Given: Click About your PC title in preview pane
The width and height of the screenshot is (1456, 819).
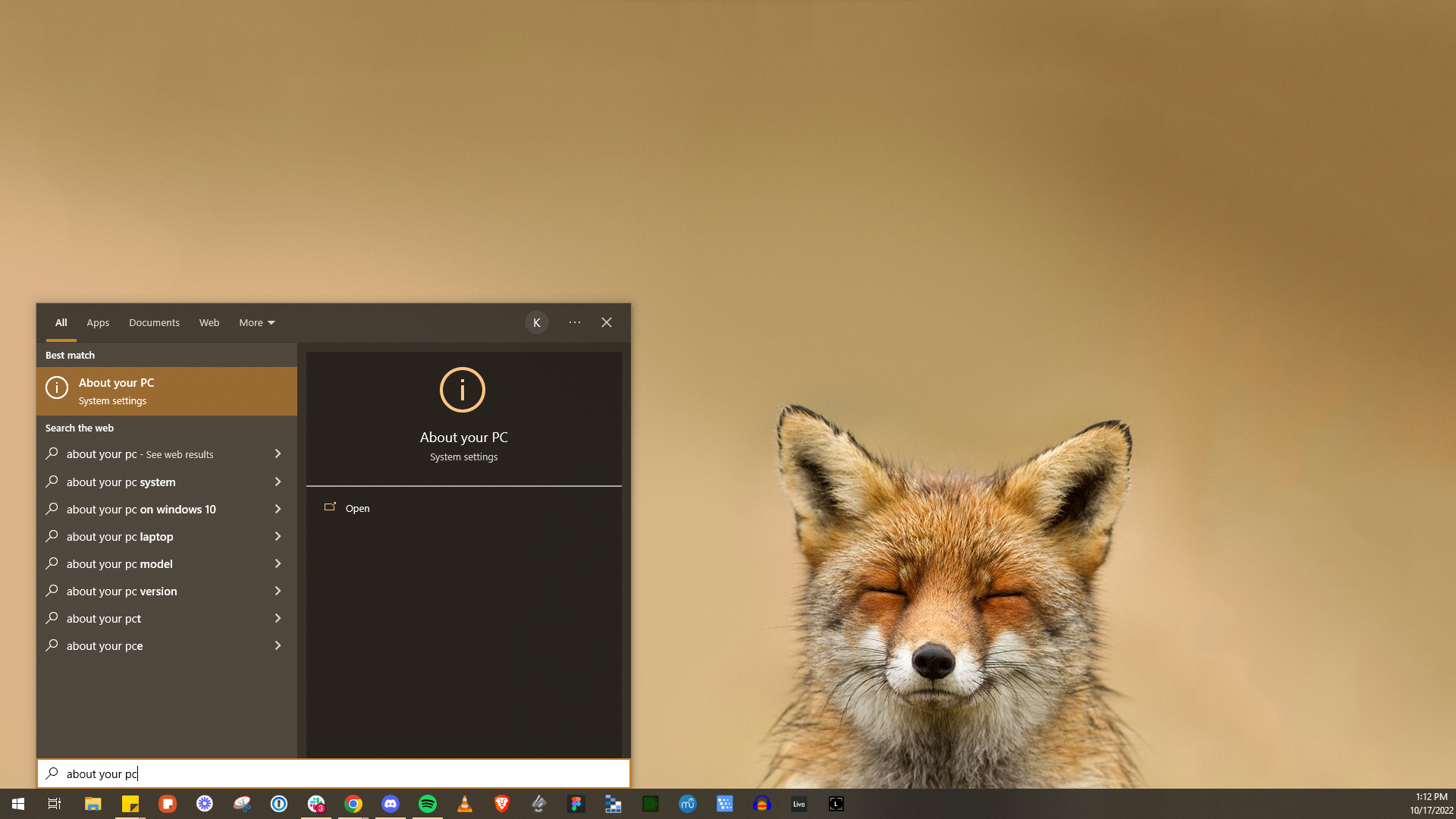Looking at the screenshot, I should click(x=464, y=438).
